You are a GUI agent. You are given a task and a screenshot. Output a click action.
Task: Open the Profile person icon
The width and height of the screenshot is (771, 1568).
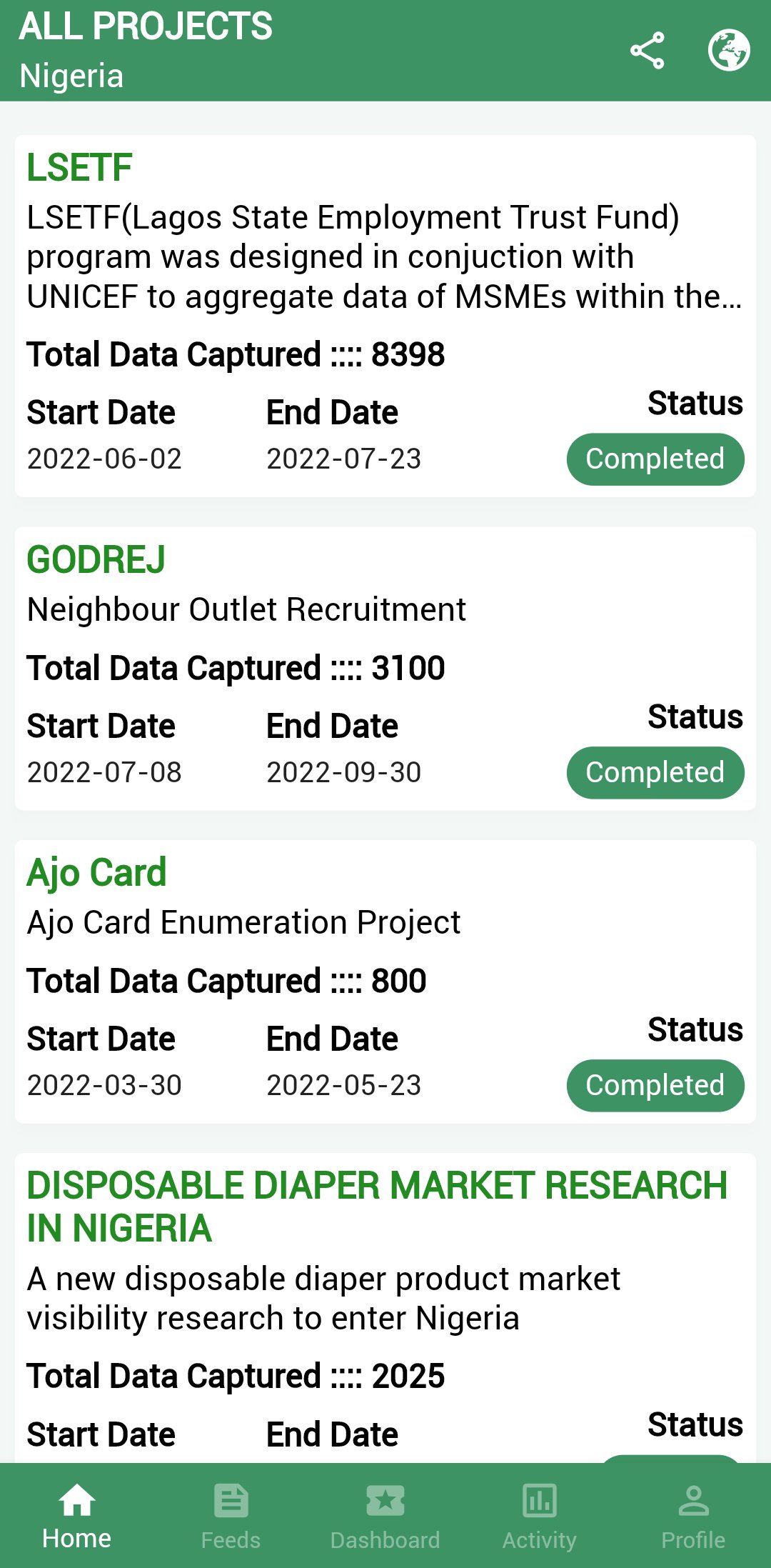click(694, 1500)
